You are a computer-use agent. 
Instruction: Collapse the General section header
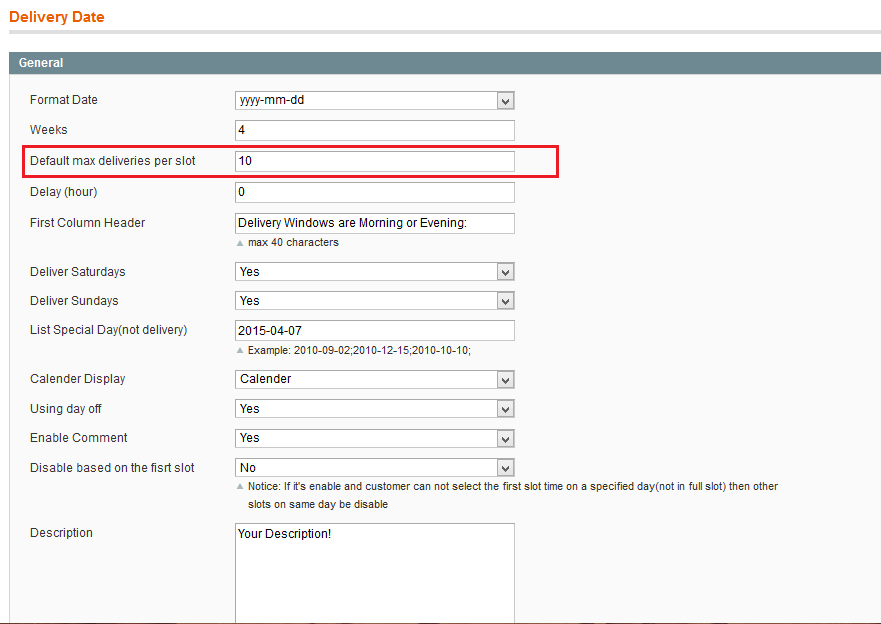445,63
